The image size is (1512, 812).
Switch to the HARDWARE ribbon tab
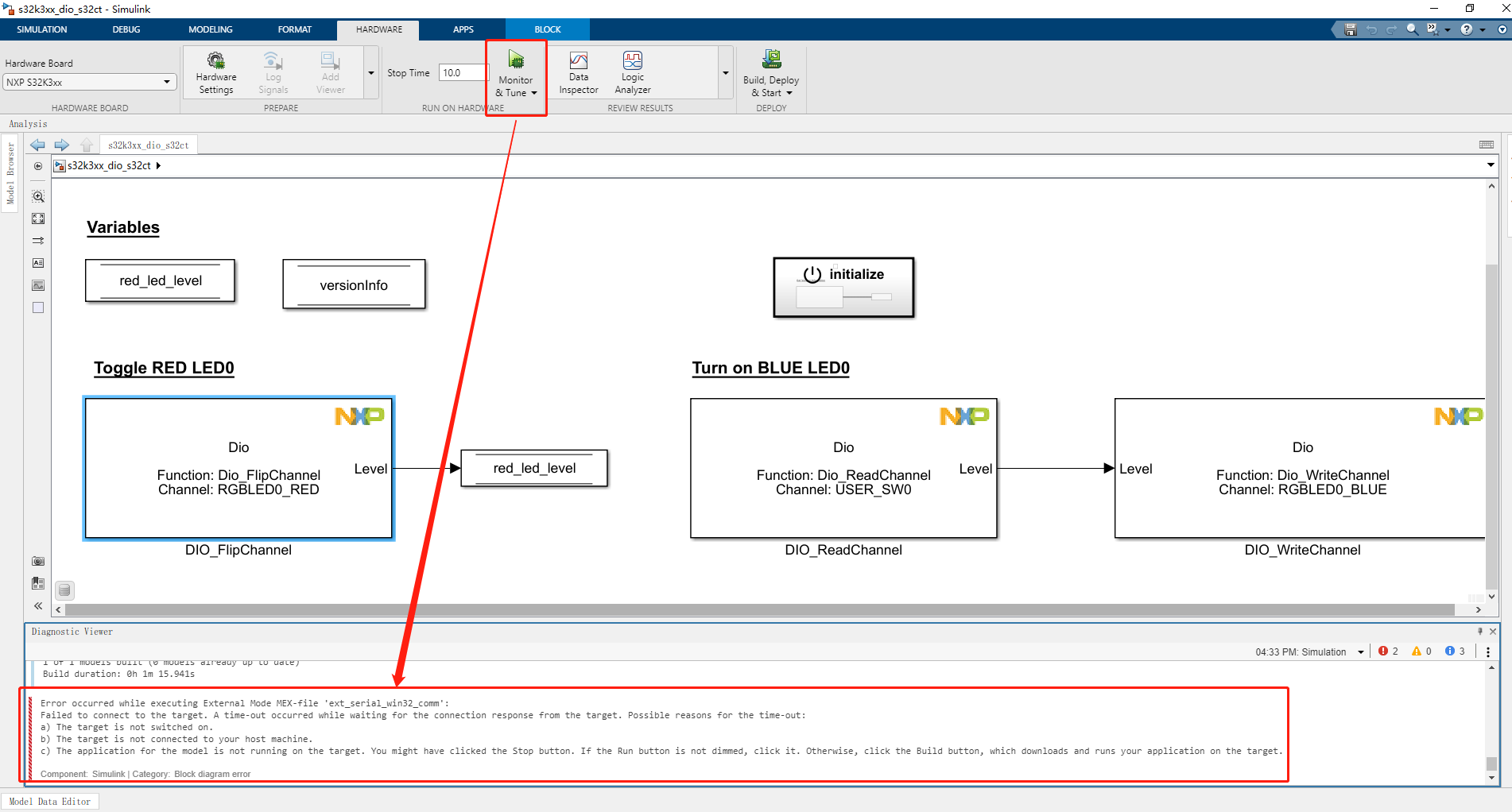point(378,29)
